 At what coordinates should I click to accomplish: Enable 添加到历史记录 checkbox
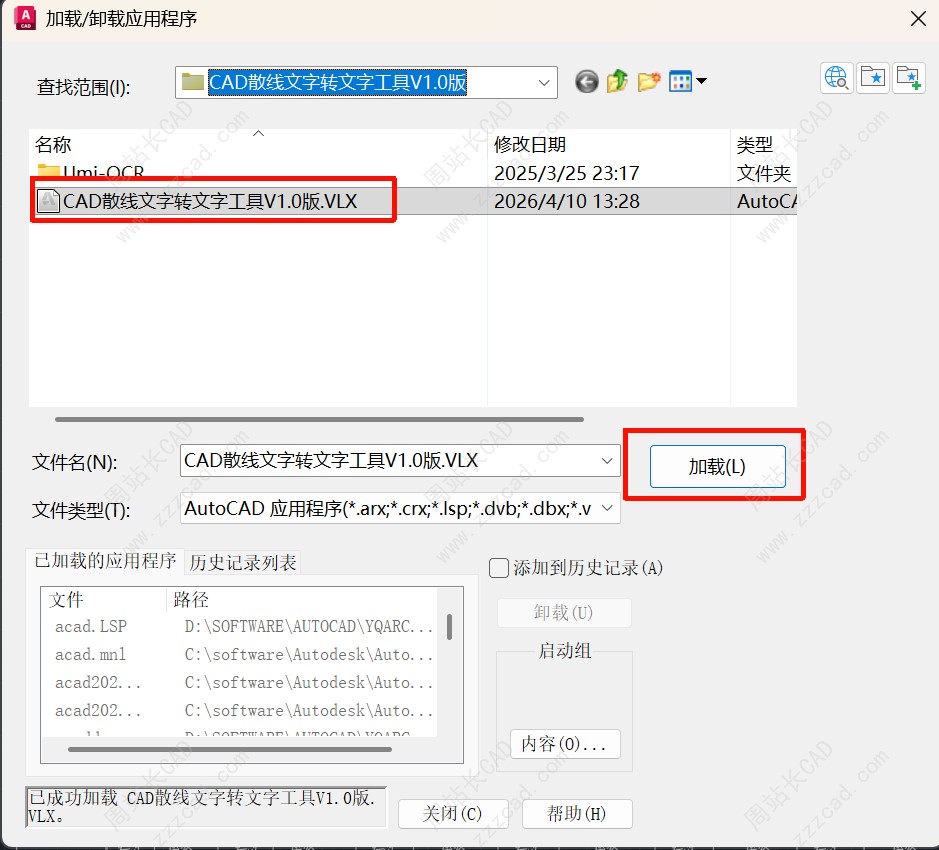(499, 568)
